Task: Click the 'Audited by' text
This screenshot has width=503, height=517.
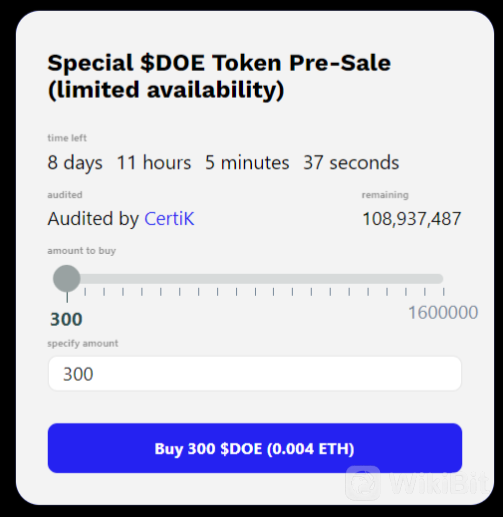Action: 93,219
